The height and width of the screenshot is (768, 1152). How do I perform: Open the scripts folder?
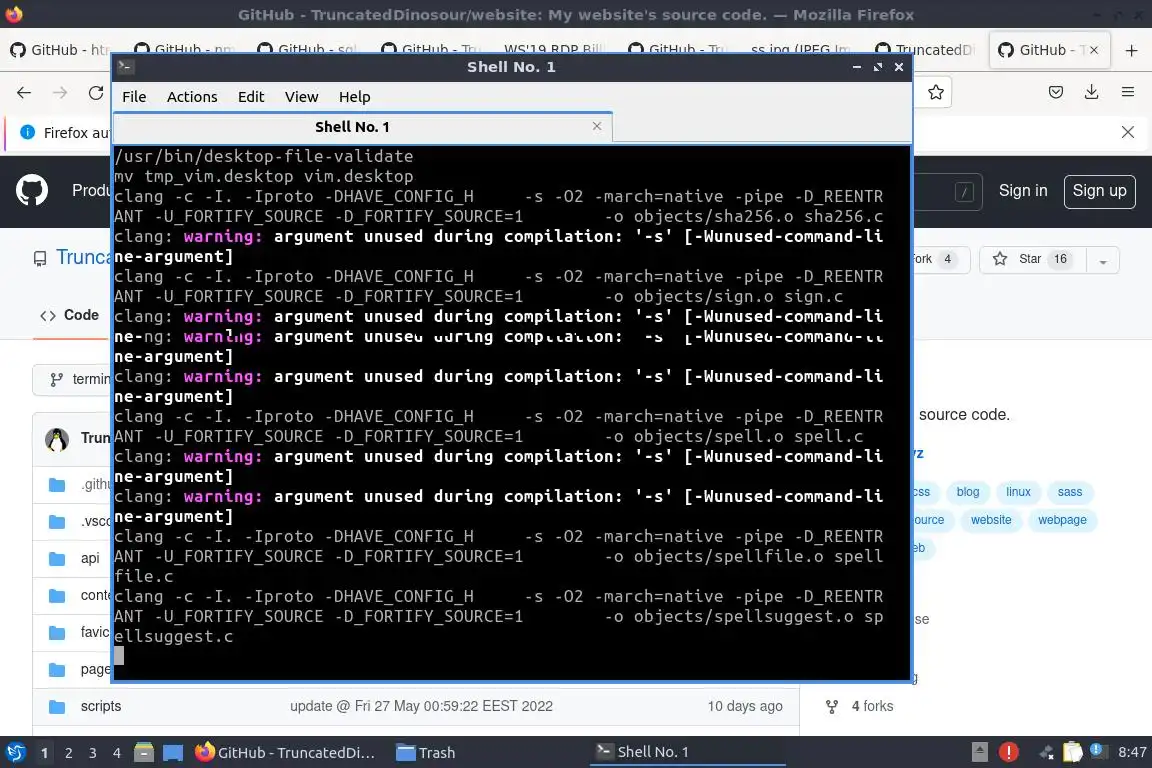101,706
